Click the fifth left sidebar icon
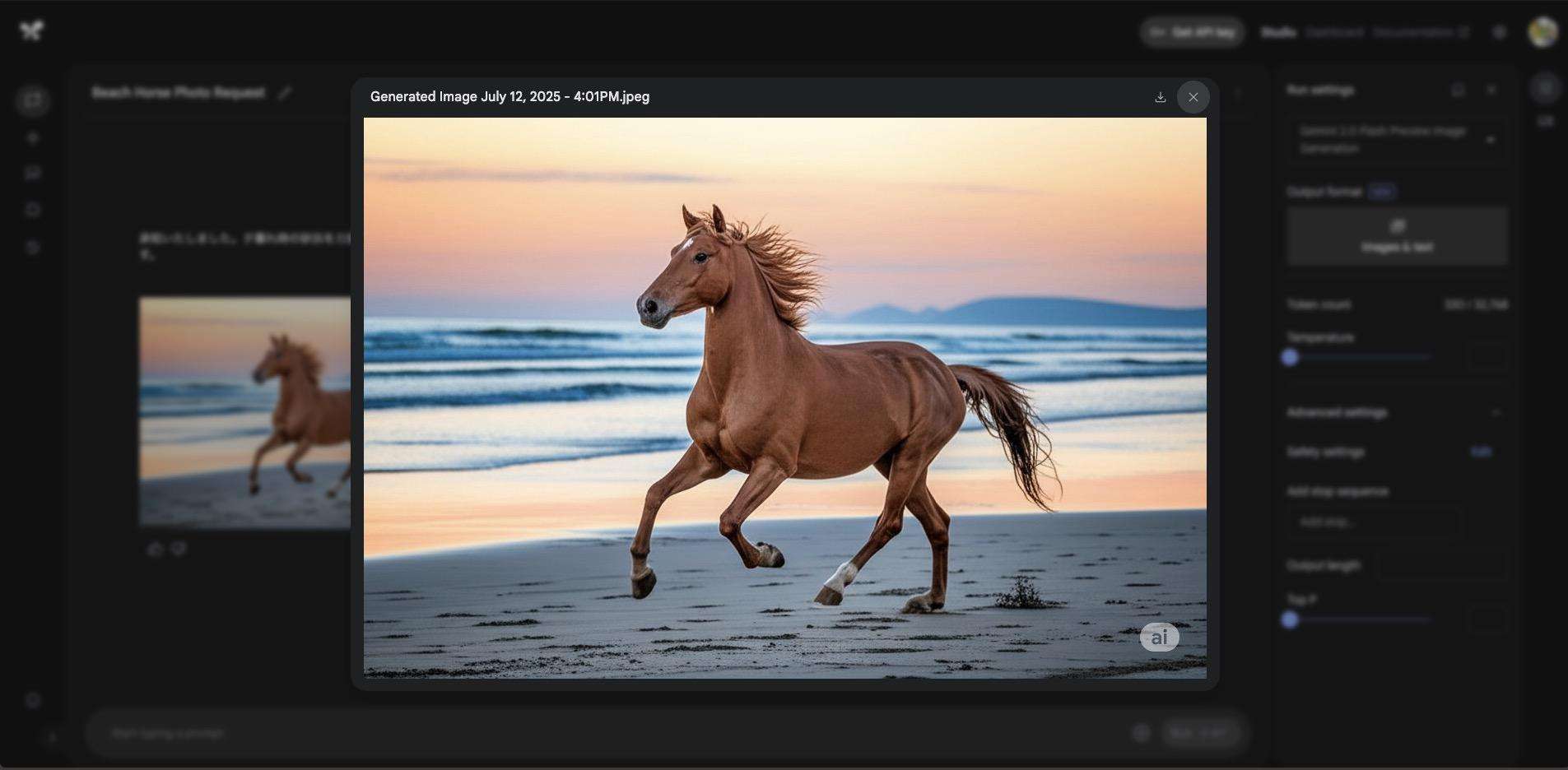 [33, 247]
